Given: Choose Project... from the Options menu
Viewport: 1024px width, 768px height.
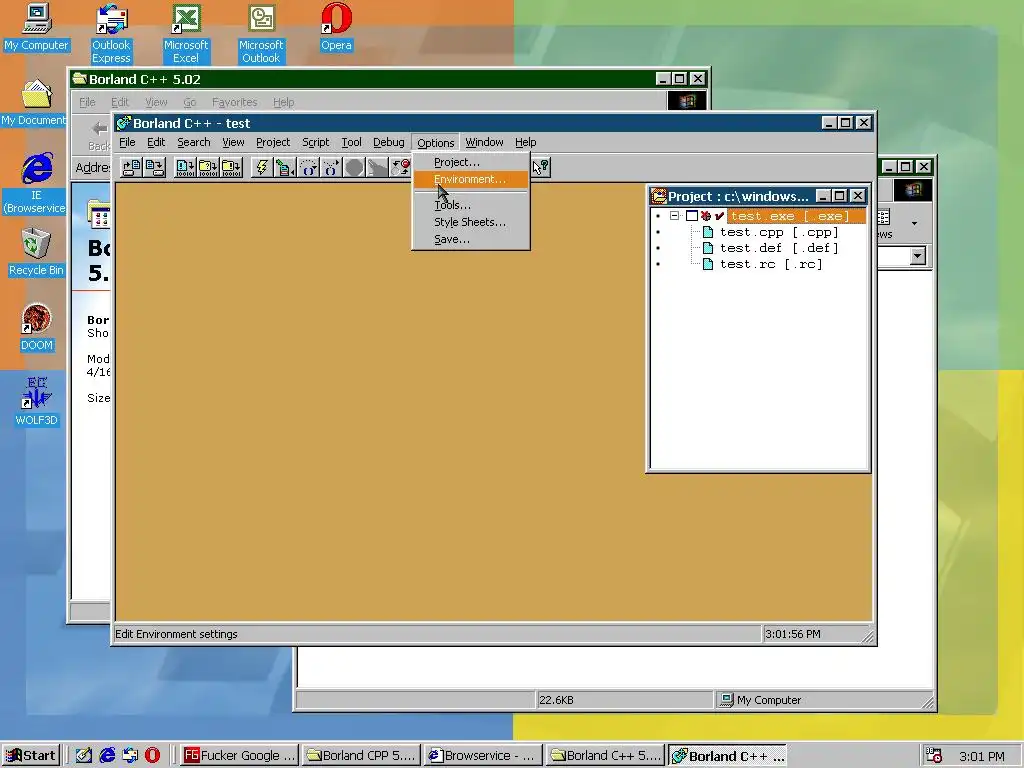Looking at the screenshot, I should pyautogui.click(x=470, y=162).
